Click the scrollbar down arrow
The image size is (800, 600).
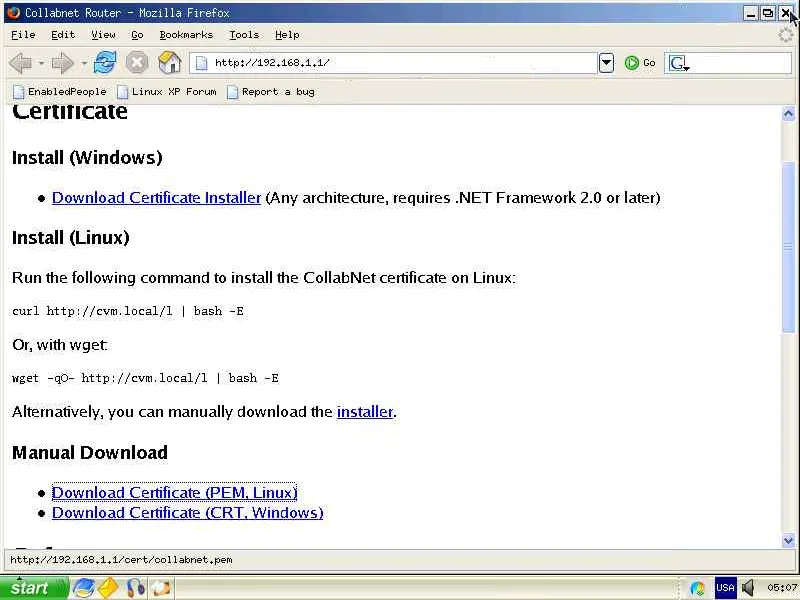click(788, 540)
